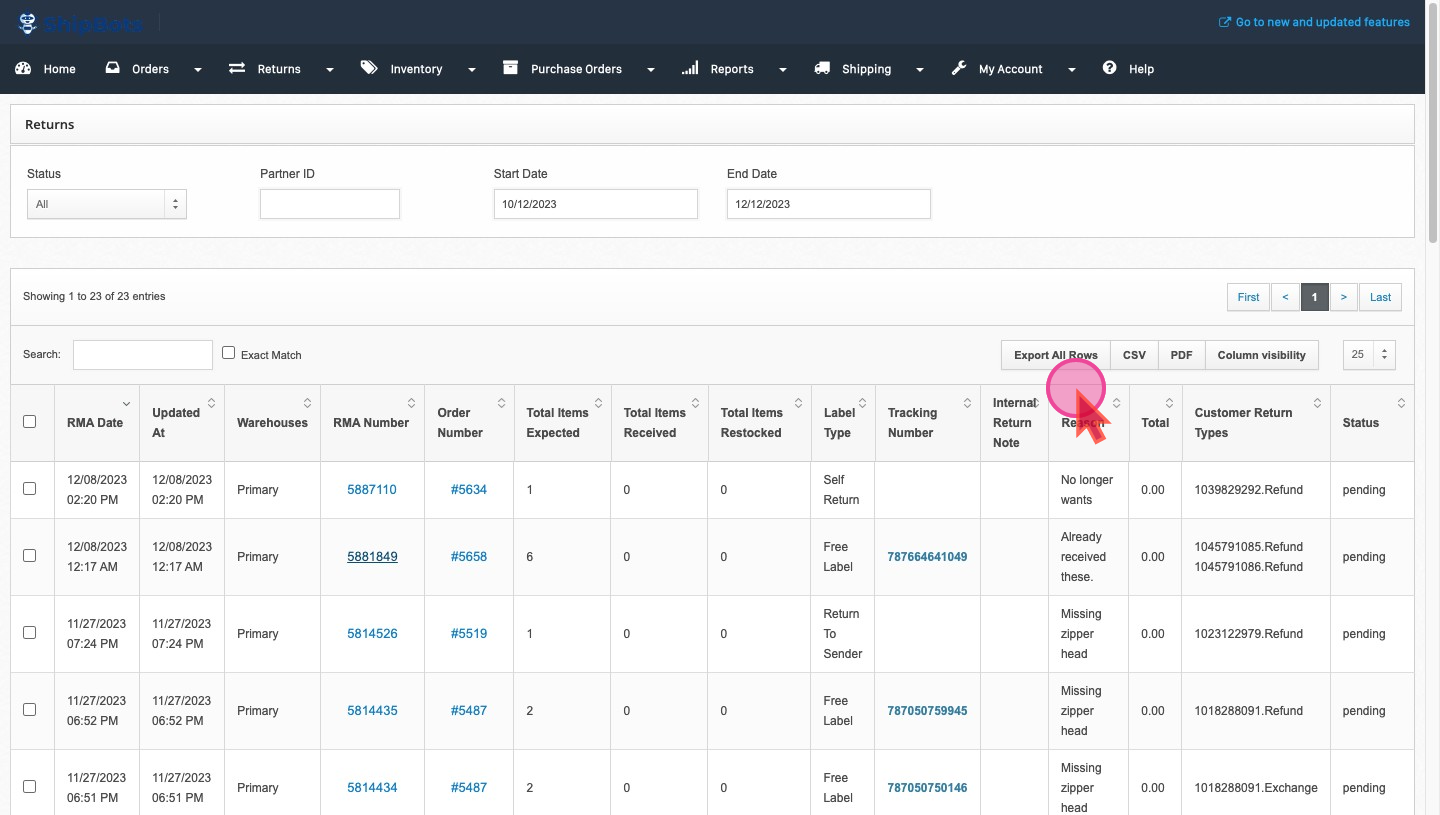Open the Reports menu
This screenshot has width=1440, height=815.
pyautogui.click(x=732, y=69)
